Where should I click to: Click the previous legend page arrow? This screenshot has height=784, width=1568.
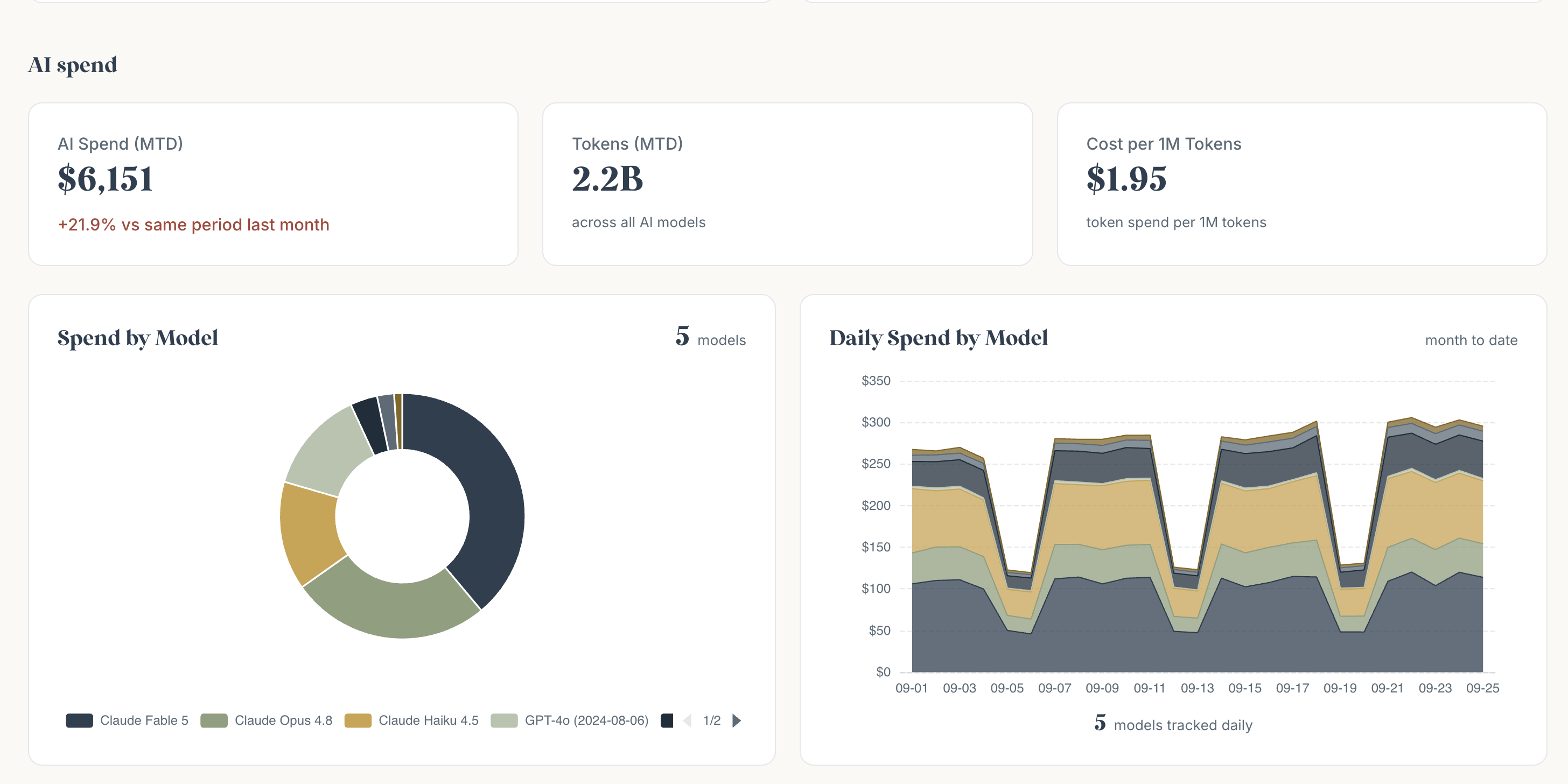[687, 720]
